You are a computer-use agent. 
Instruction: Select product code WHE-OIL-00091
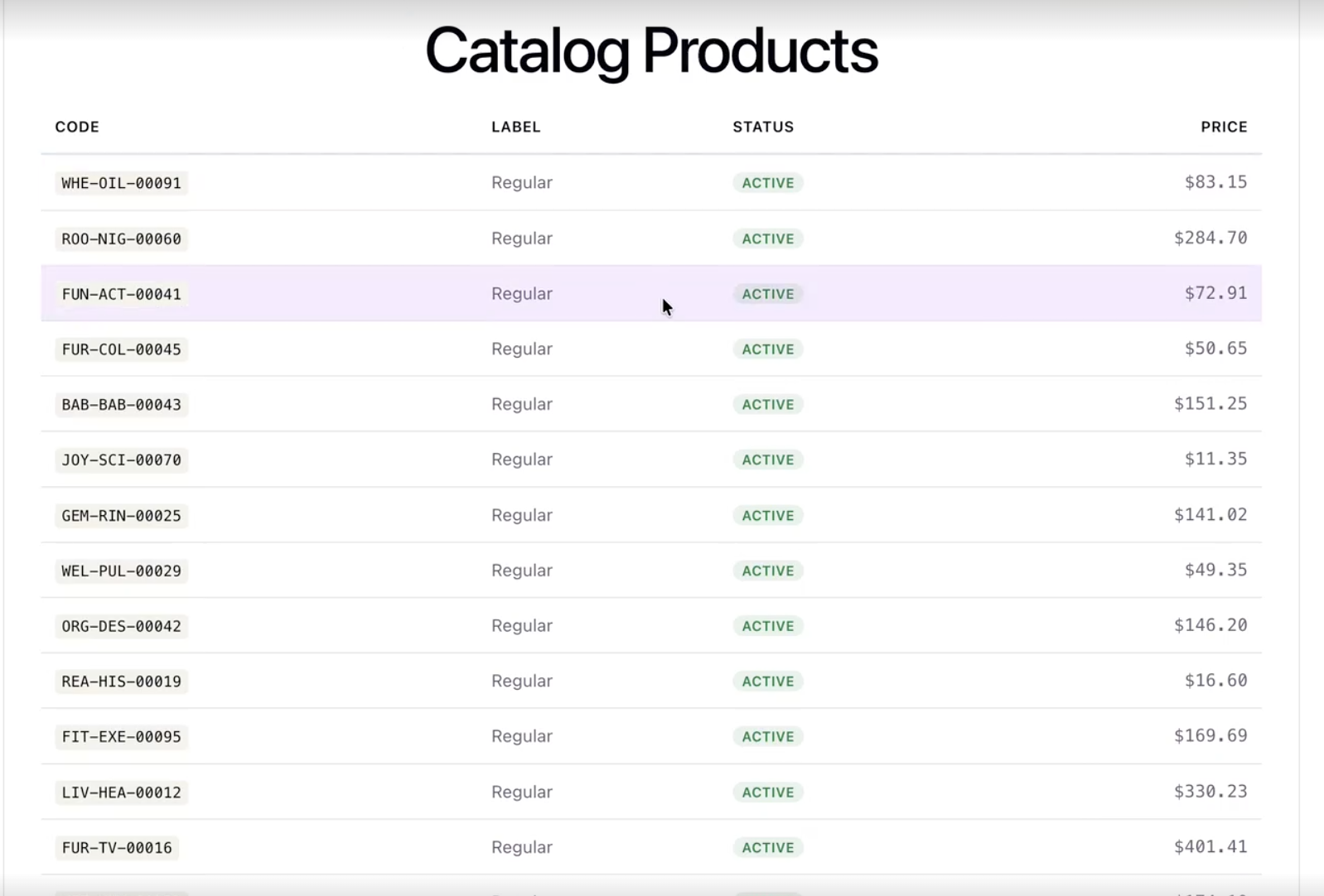121,183
